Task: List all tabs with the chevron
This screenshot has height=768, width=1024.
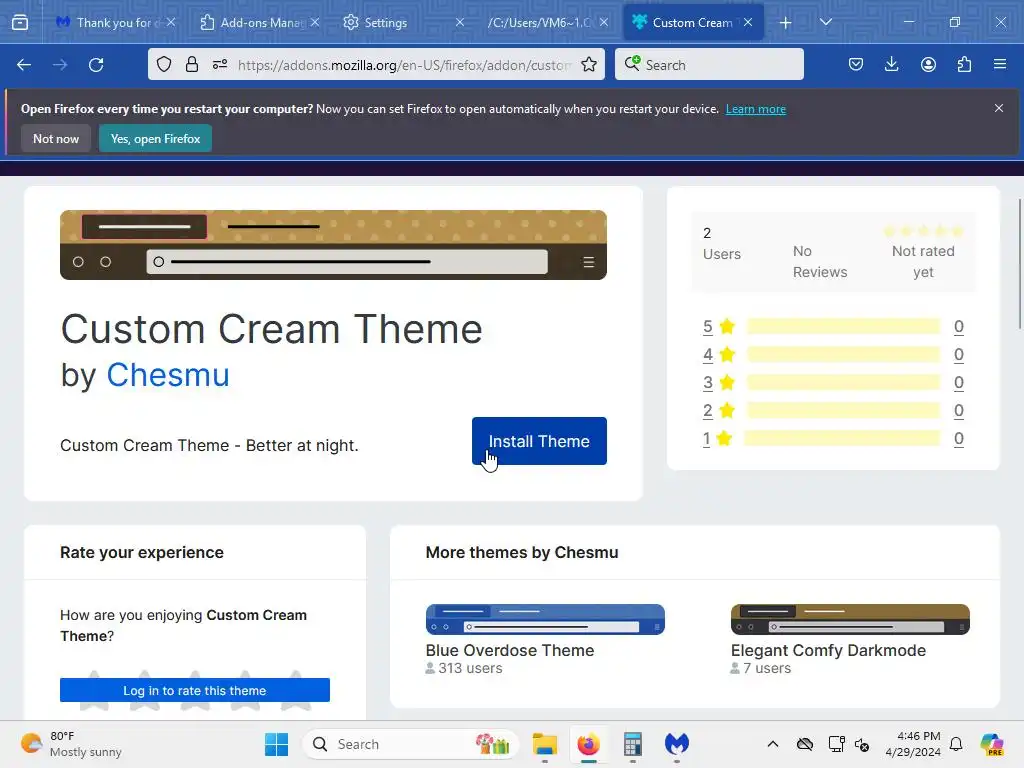Action: point(825,22)
